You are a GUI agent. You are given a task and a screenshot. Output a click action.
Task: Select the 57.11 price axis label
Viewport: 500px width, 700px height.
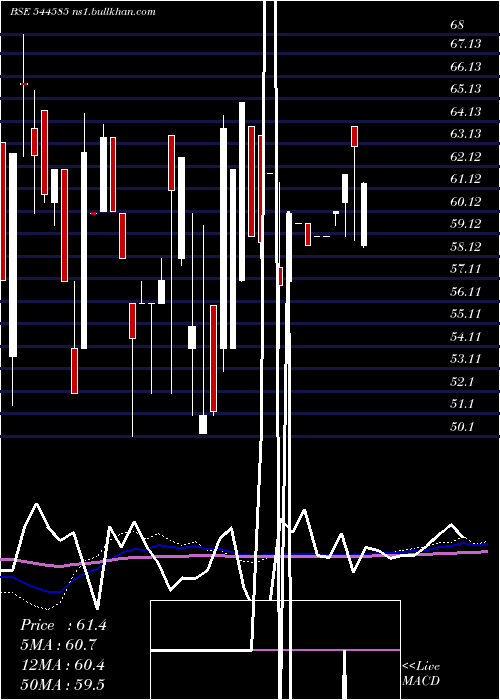click(x=466, y=269)
